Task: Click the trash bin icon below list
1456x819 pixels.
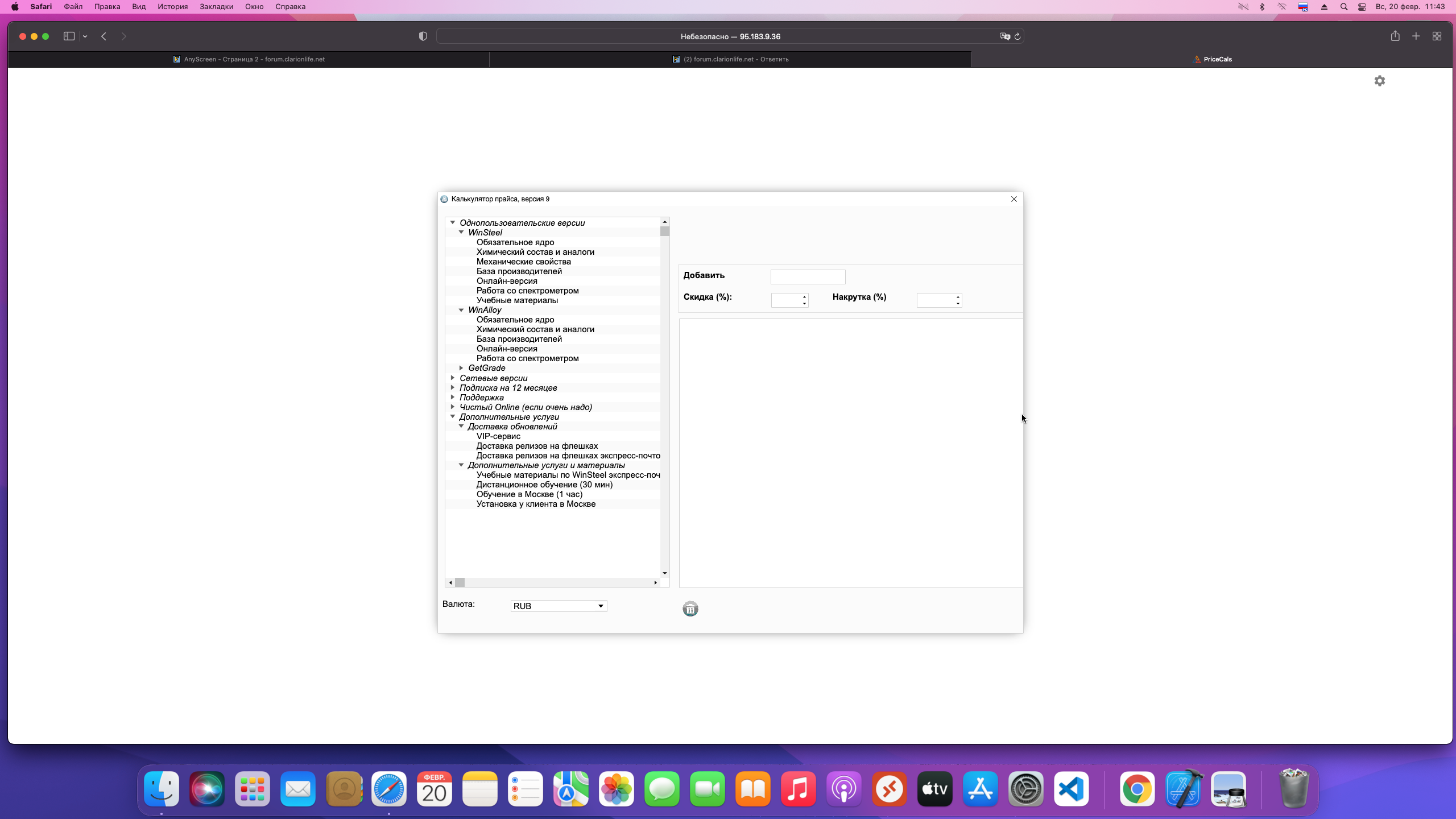Action: tap(690, 609)
